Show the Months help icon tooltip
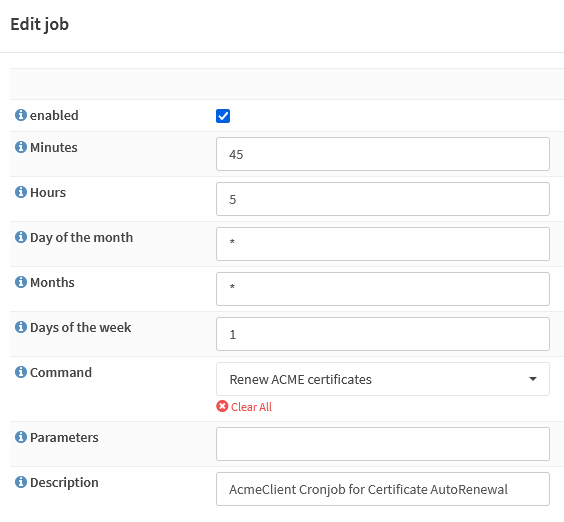The height and width of the screenshot is (522, 564). click(x=21, y=282)
